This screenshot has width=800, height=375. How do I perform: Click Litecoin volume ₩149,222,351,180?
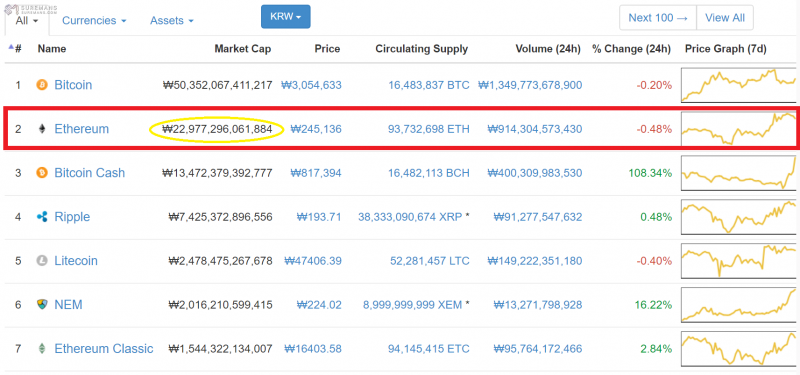coord(534,261)
